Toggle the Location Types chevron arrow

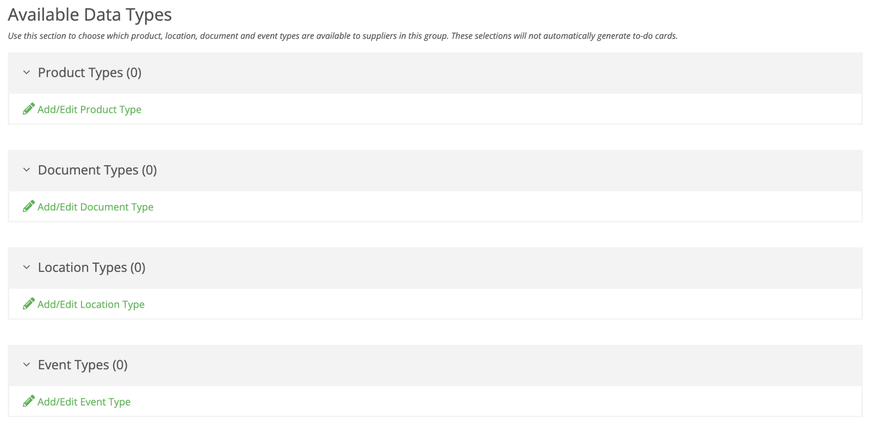coord(26,268)
